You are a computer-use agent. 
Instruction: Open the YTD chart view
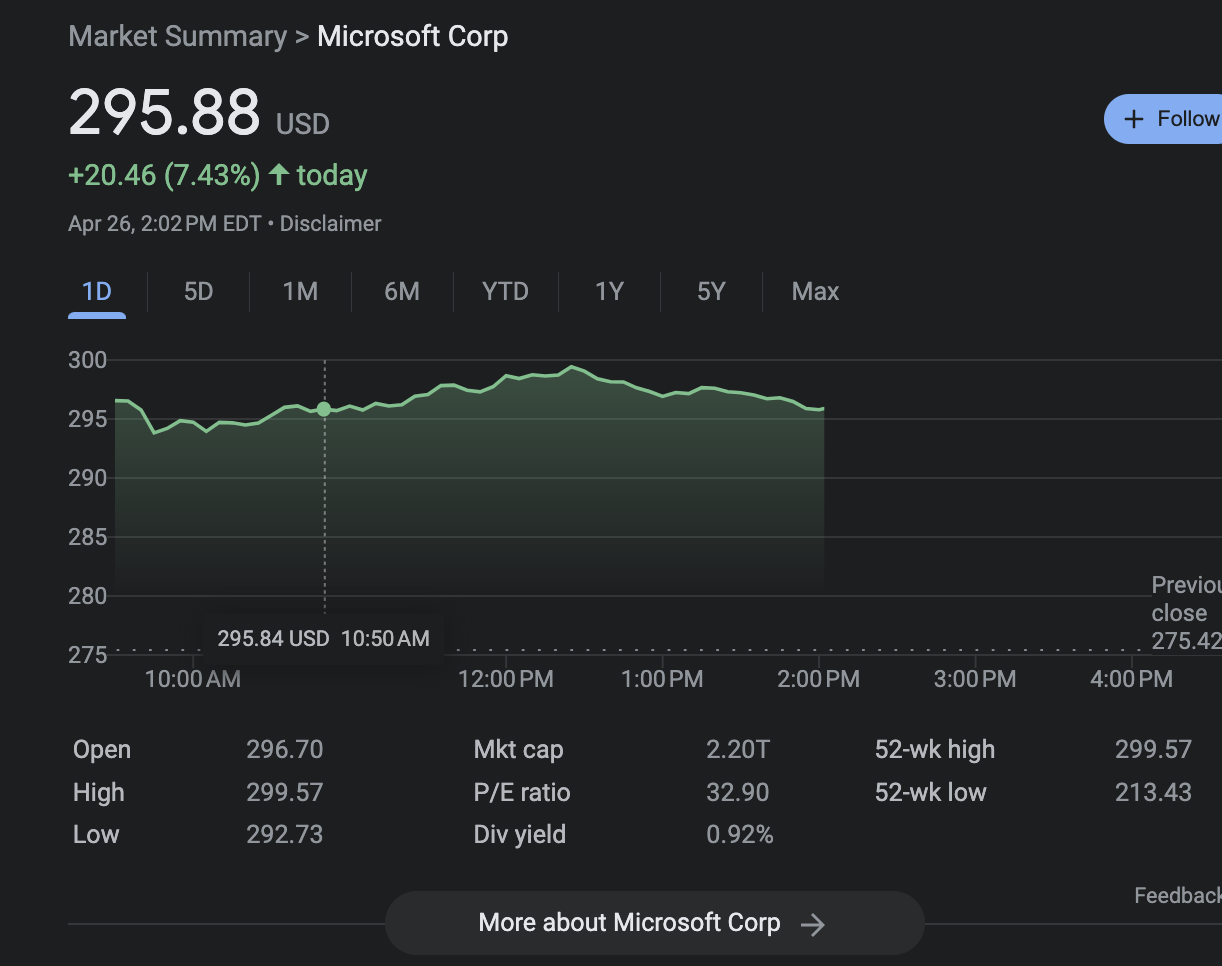[505, 291]
